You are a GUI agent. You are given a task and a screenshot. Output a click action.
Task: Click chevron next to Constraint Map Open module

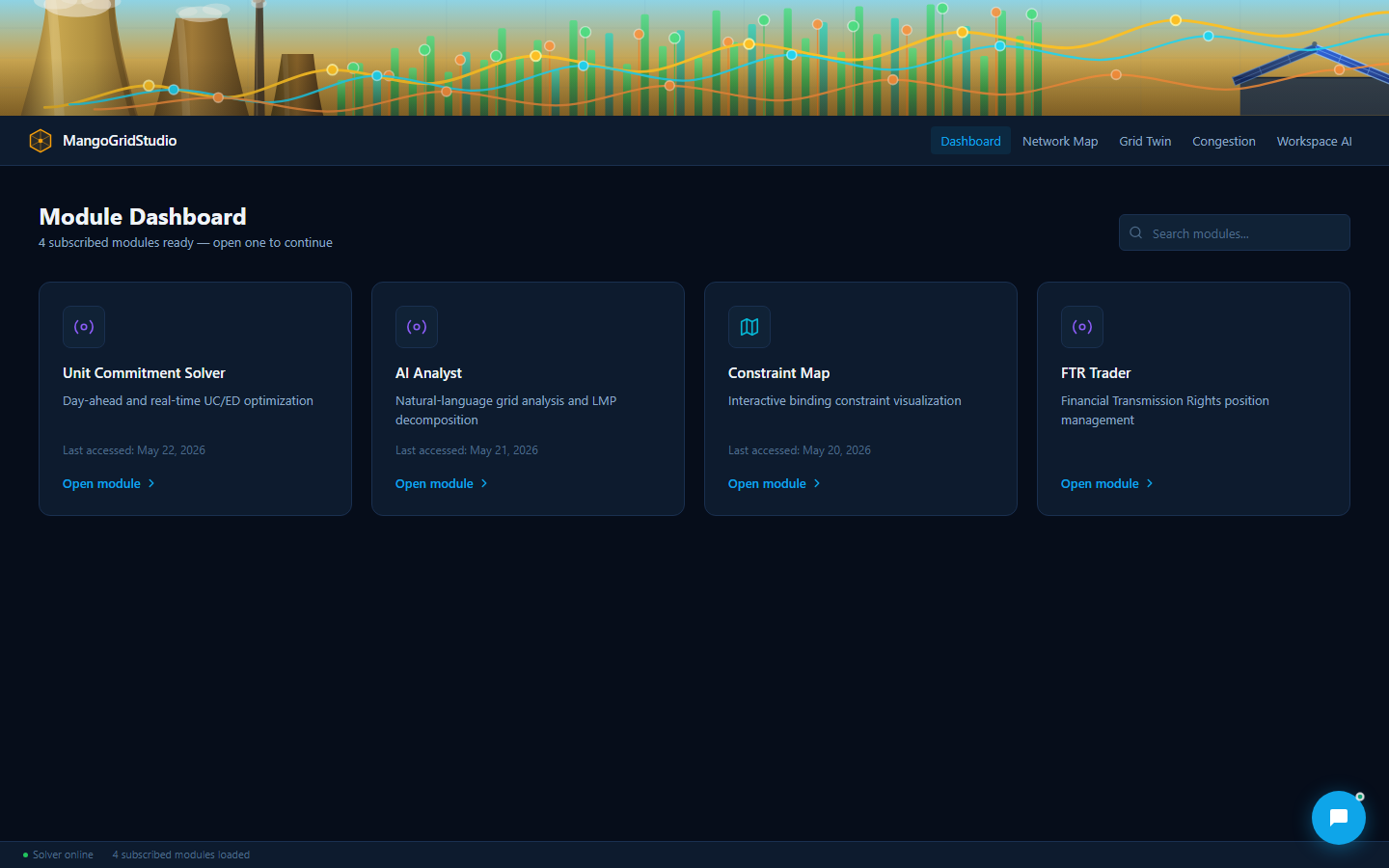tap(817, 483)
